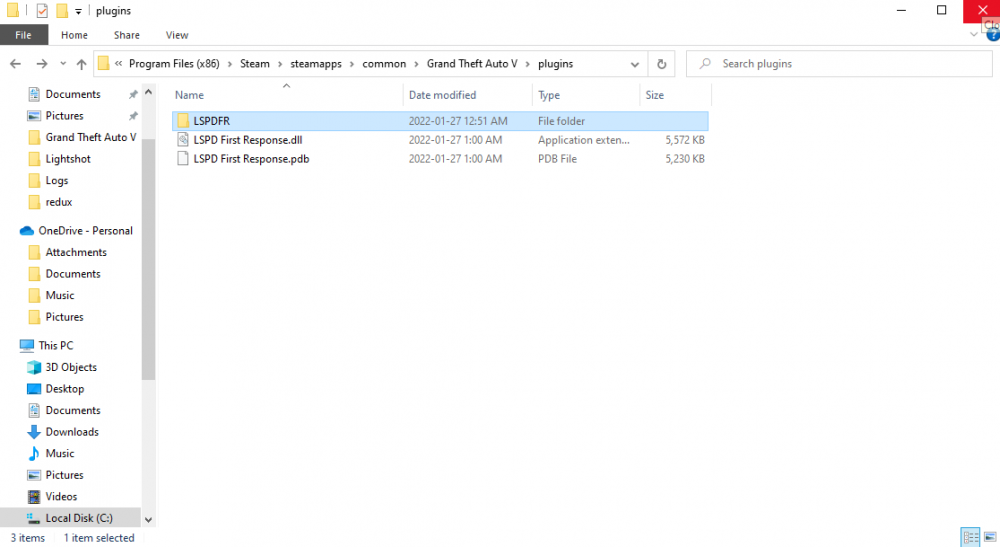Image resolution: width=1000 pixels, height=547 pixels.
Task: Go up one folder level
Action: 81,64
